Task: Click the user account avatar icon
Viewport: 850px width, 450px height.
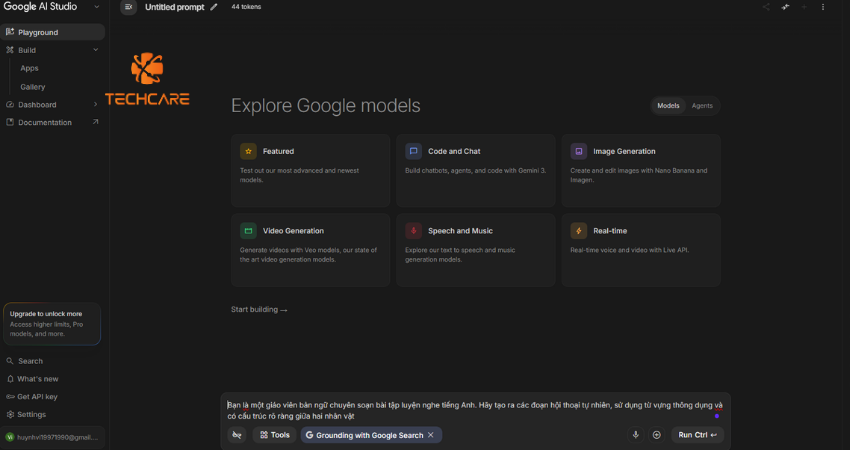Action: 10,437
